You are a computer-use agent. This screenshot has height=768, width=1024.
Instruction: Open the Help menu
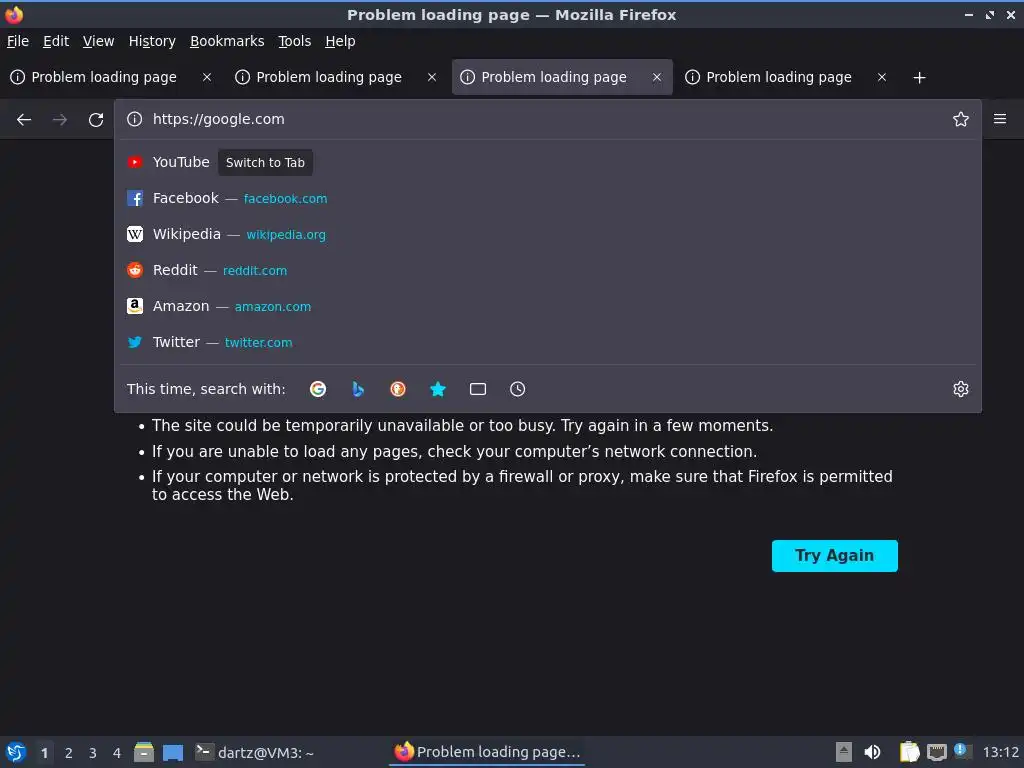340,41
